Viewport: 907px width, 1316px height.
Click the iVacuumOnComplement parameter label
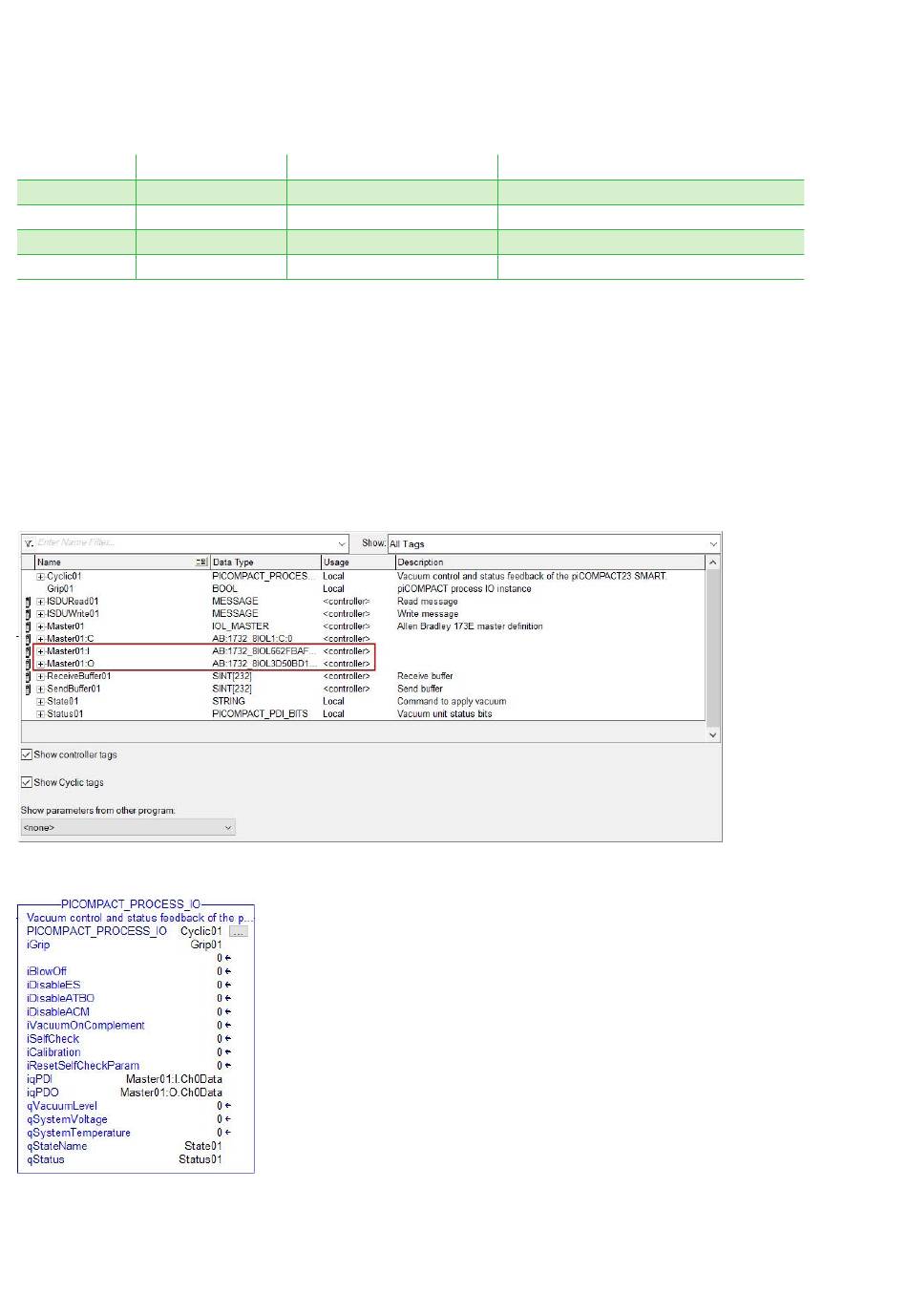pyautogui.click(x=86, y=1025)
